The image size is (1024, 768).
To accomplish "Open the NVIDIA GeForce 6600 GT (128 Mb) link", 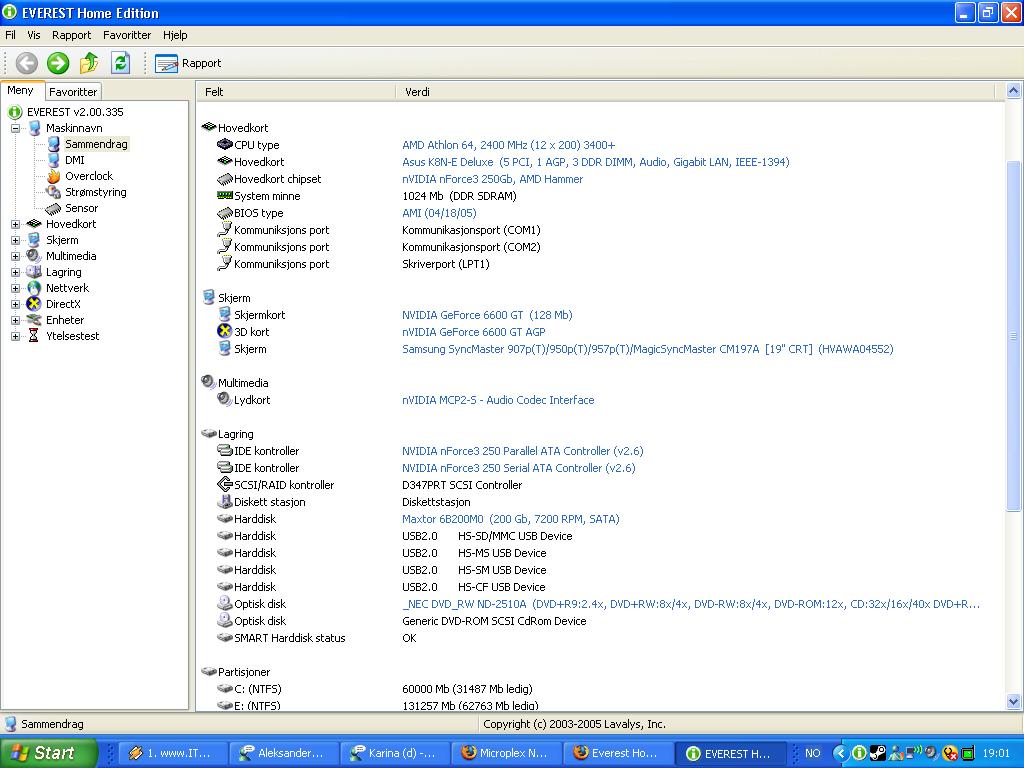I will (x=487, y=315).
